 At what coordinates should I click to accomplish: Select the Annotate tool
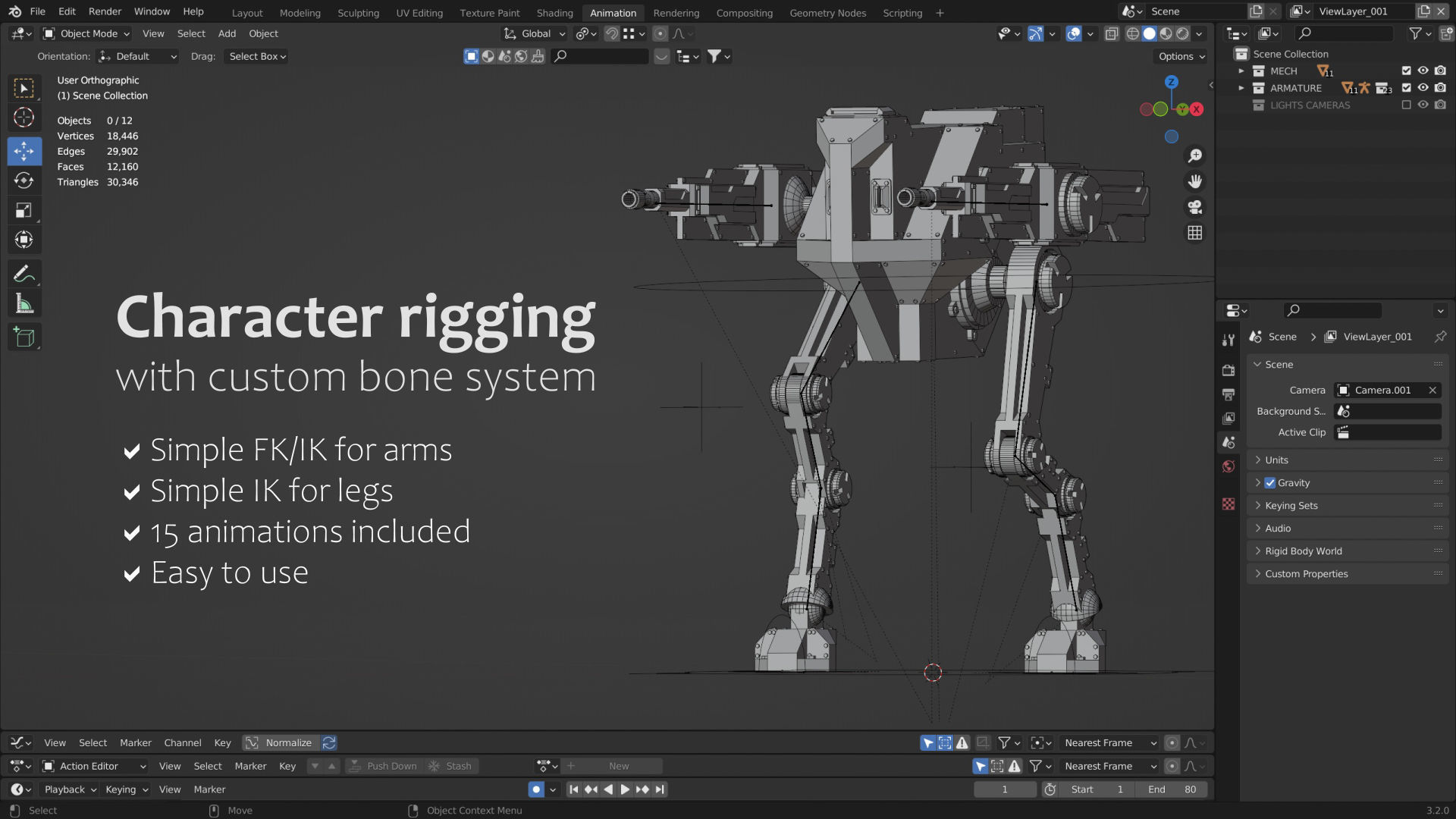(x=24, y=274)
